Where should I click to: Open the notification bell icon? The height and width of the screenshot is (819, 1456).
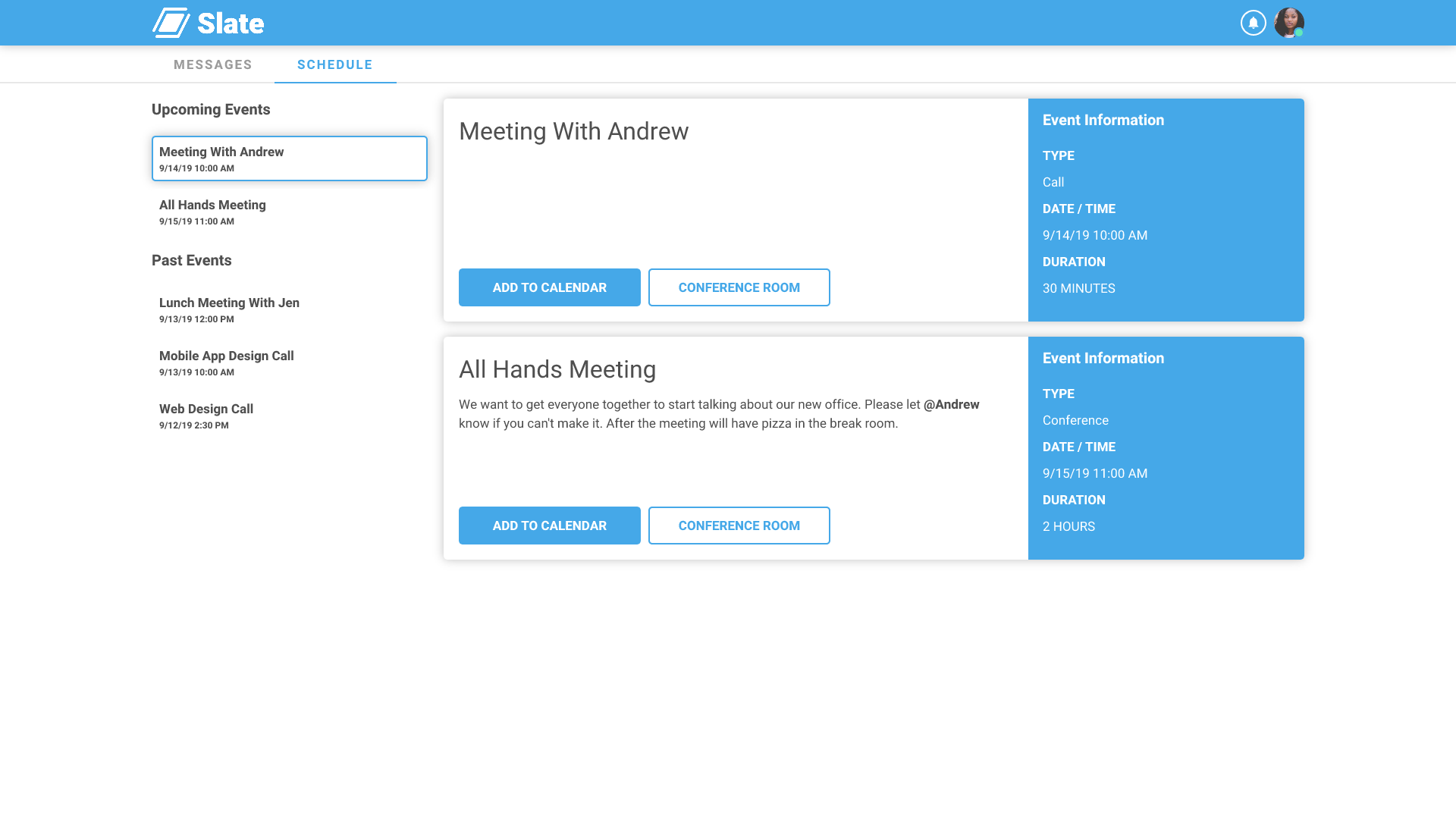[x=1253, y=23]
